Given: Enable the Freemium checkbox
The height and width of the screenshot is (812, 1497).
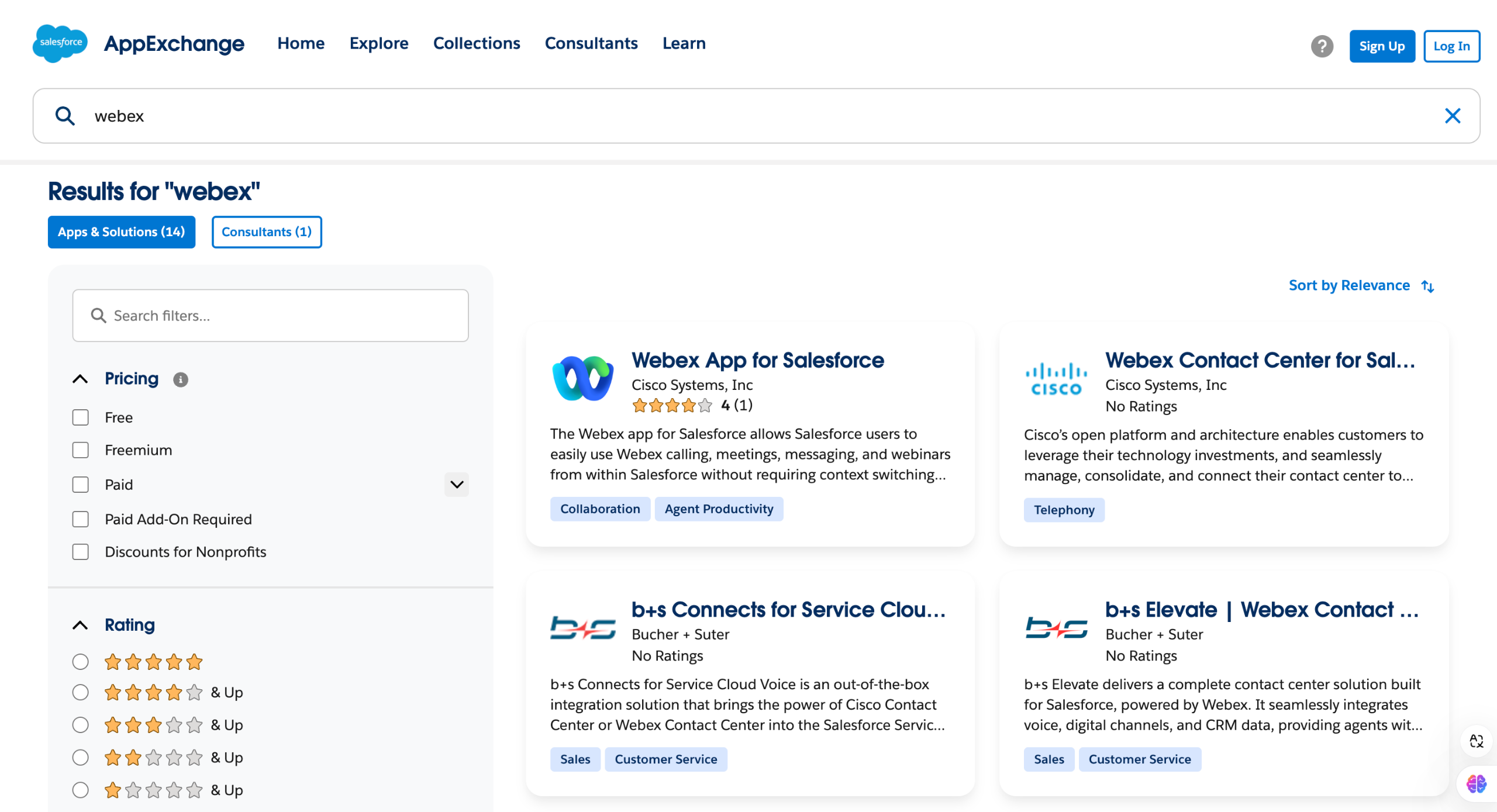Looking at the screenshot, I should pyautogui.click(x=81, y=450).
